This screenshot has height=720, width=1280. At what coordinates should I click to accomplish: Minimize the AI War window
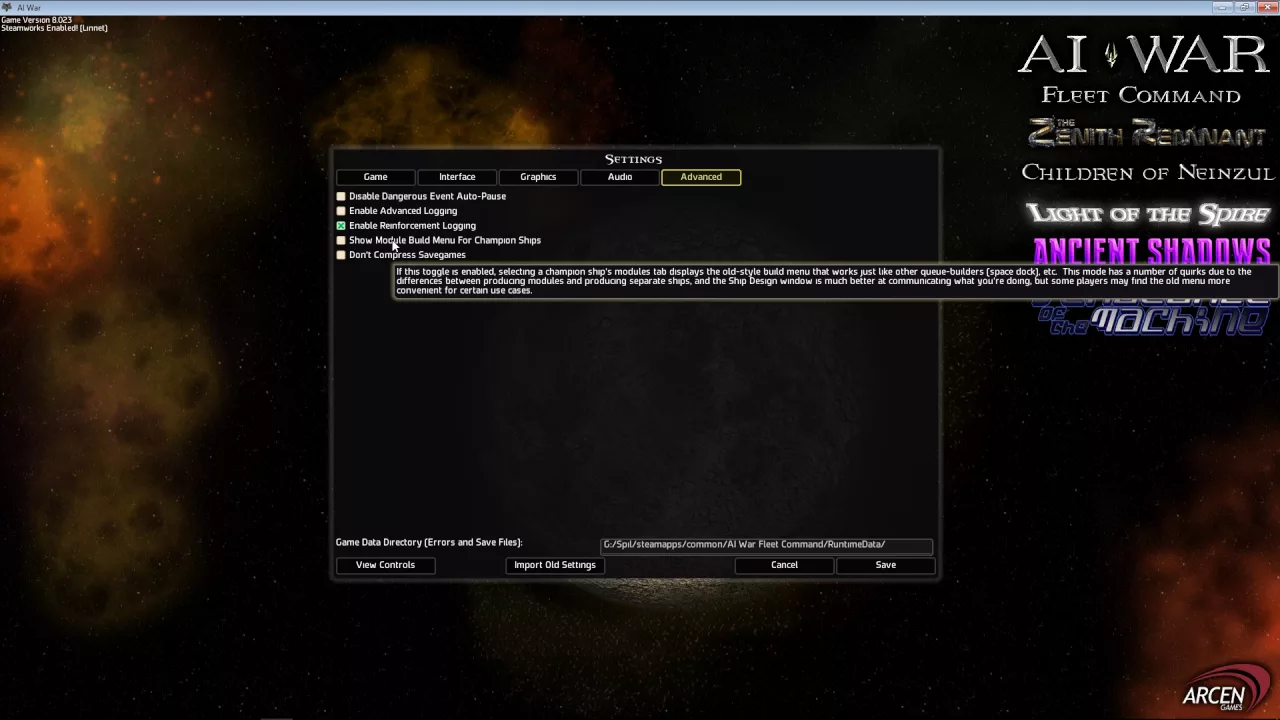pyautogui.click(x=1222, y=7)
